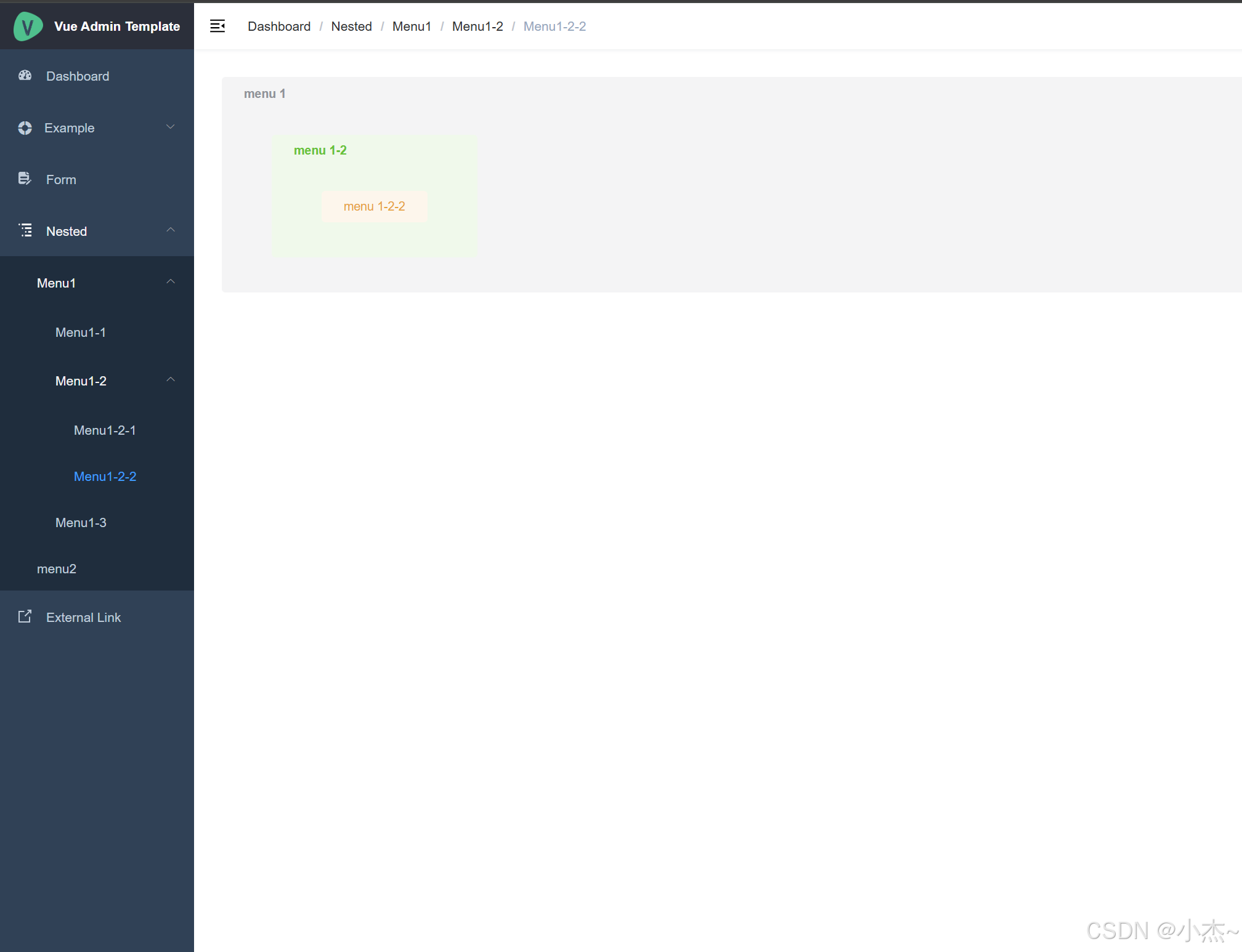1242x952 pixels.
Task: Click the Vue Admin Template logo icon
Action: (x=28, y=26)
